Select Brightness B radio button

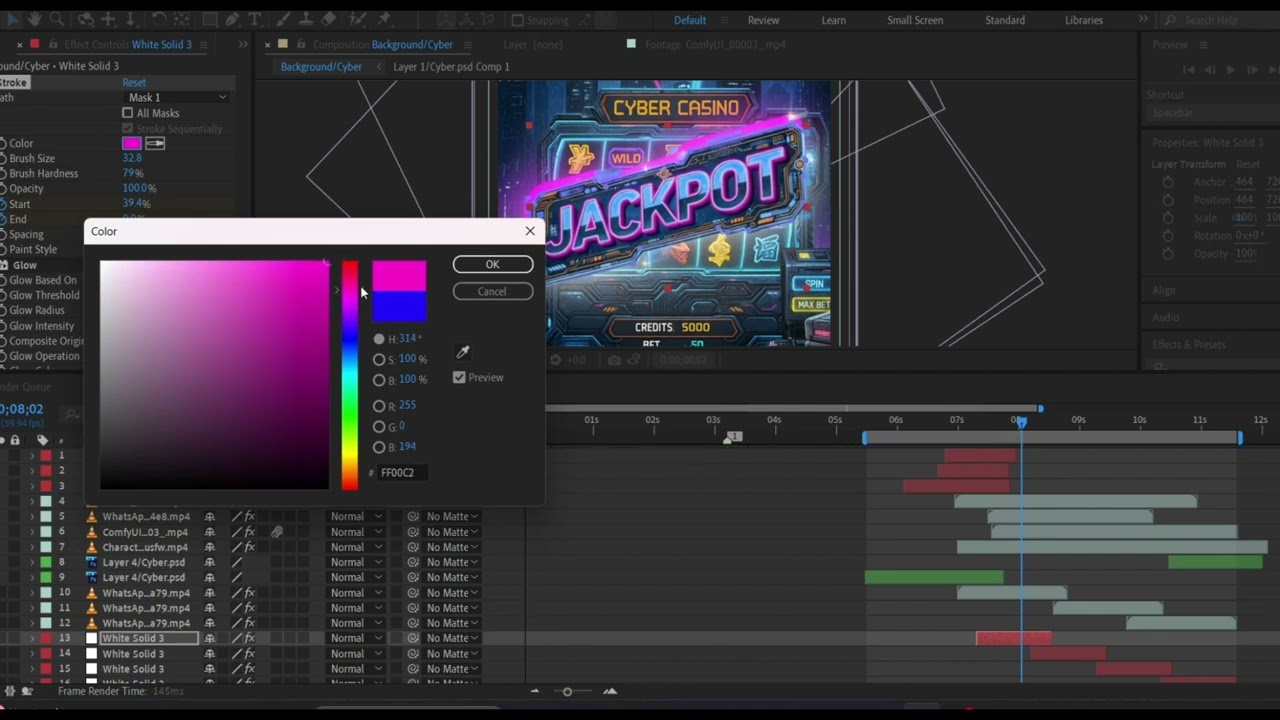pos(379,380)
